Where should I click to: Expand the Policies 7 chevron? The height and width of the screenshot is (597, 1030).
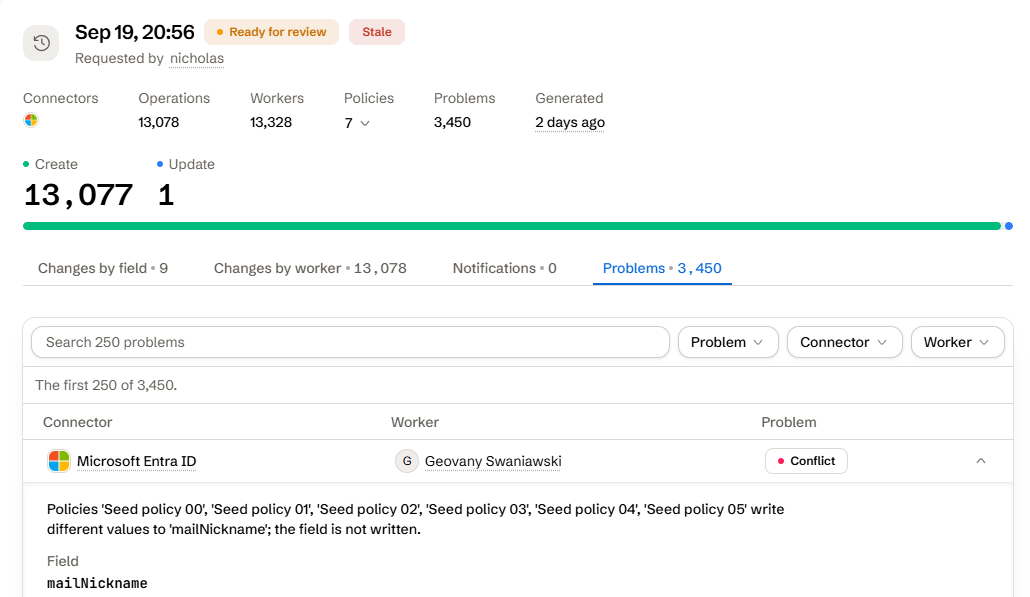(x=365, y=123)
